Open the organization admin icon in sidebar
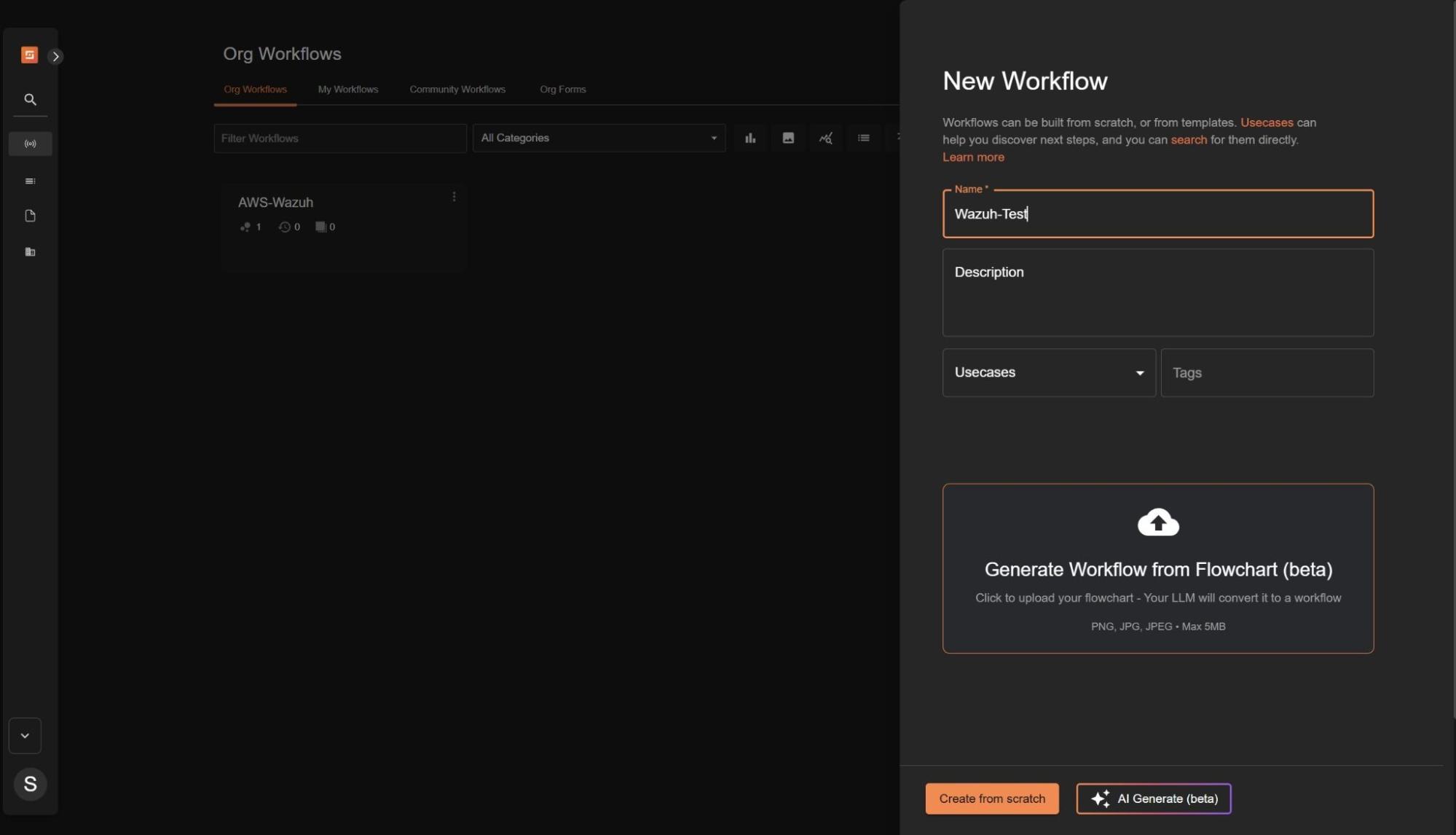The width and height of the screenshot is (1456, 835). [30, 251]
